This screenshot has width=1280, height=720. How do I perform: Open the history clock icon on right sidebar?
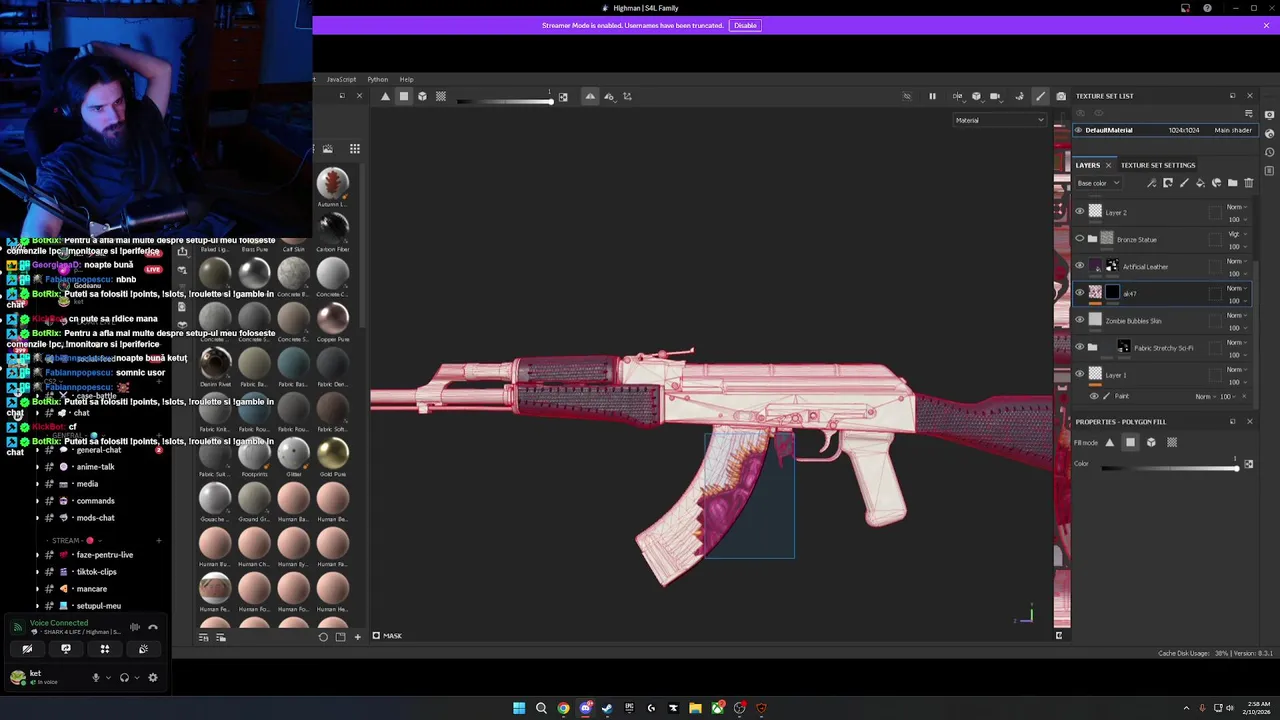[1269, 152]
